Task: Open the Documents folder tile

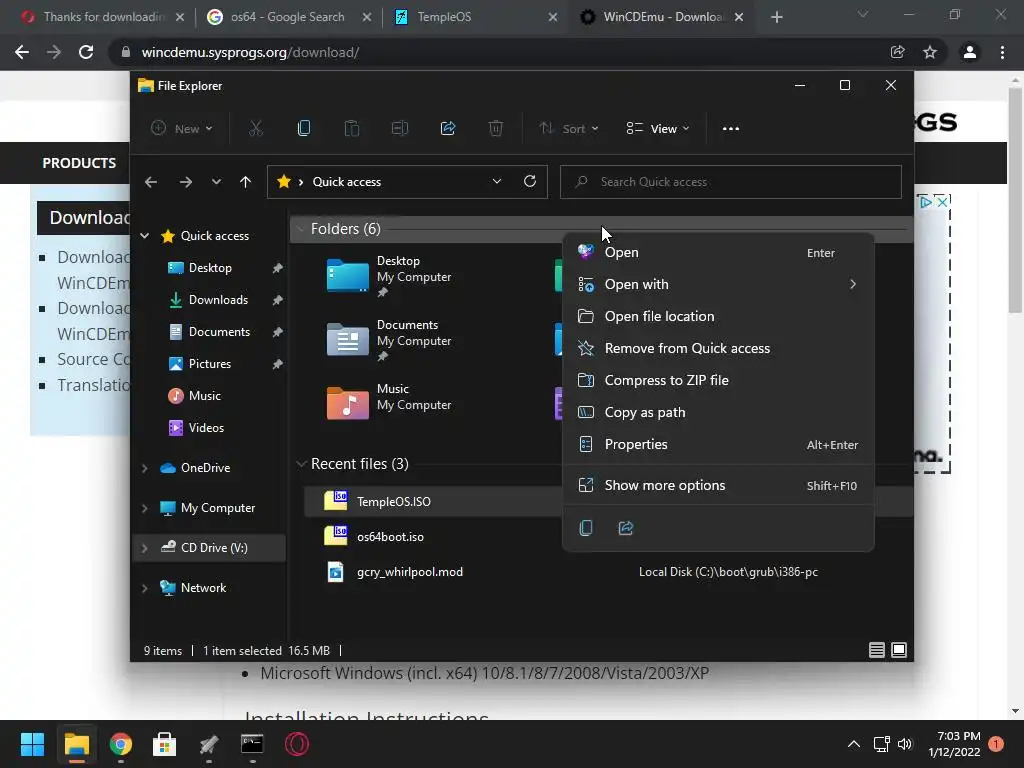Action: click(389, 340)
